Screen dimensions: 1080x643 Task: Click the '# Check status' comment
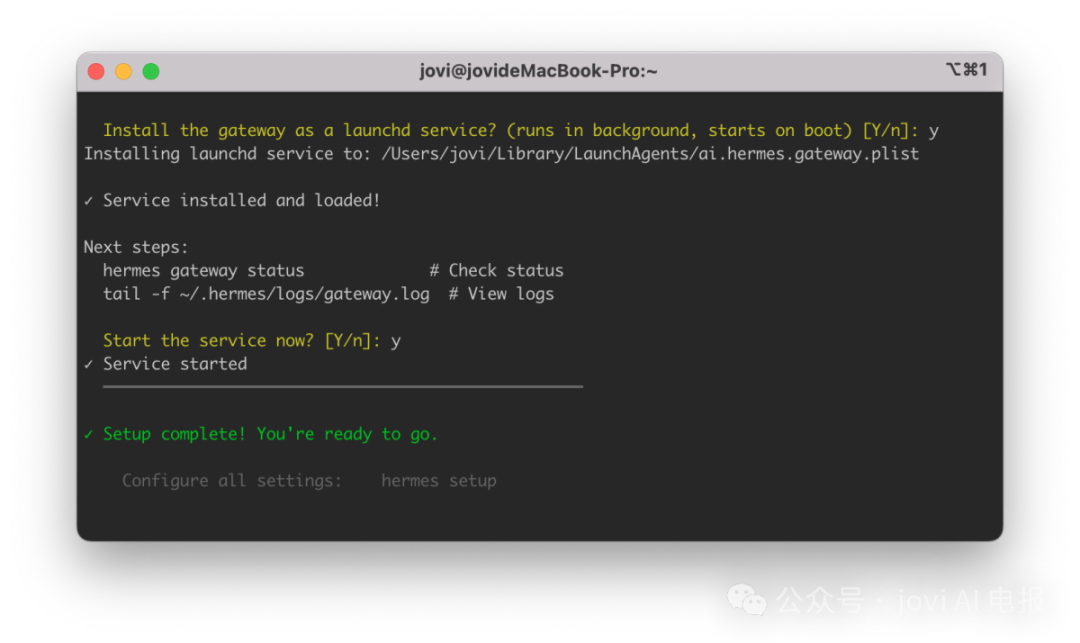point(497,271)
